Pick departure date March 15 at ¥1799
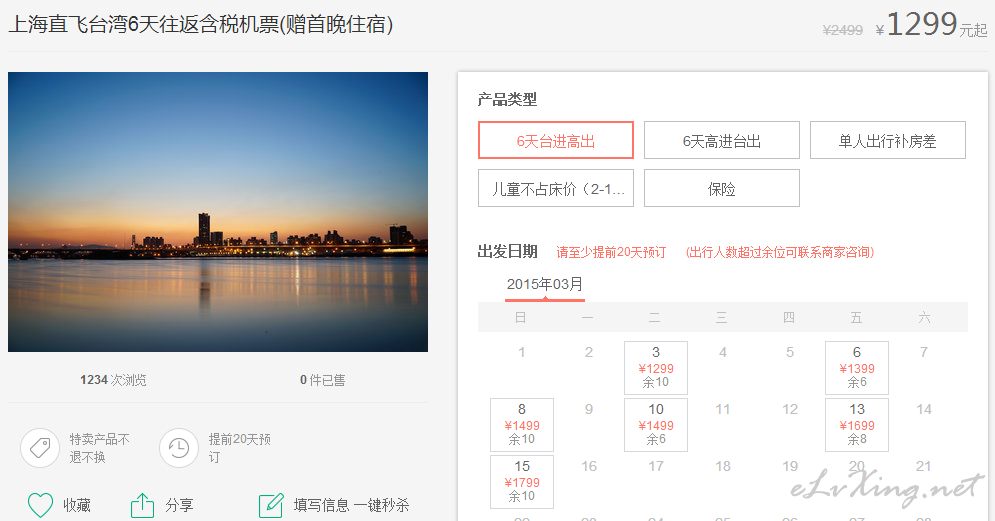995x521 pixels. tap(522, 482)
